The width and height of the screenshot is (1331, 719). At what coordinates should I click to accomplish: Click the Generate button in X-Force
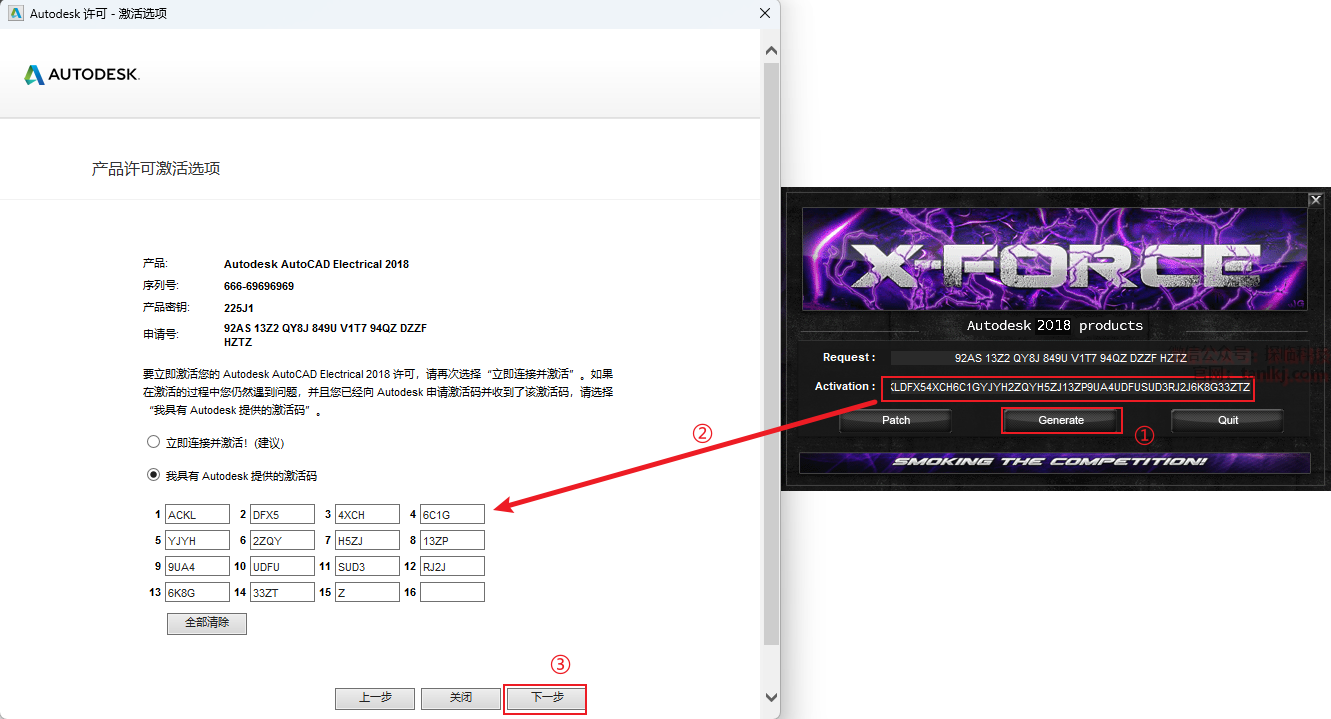[x=1061, y=420]
